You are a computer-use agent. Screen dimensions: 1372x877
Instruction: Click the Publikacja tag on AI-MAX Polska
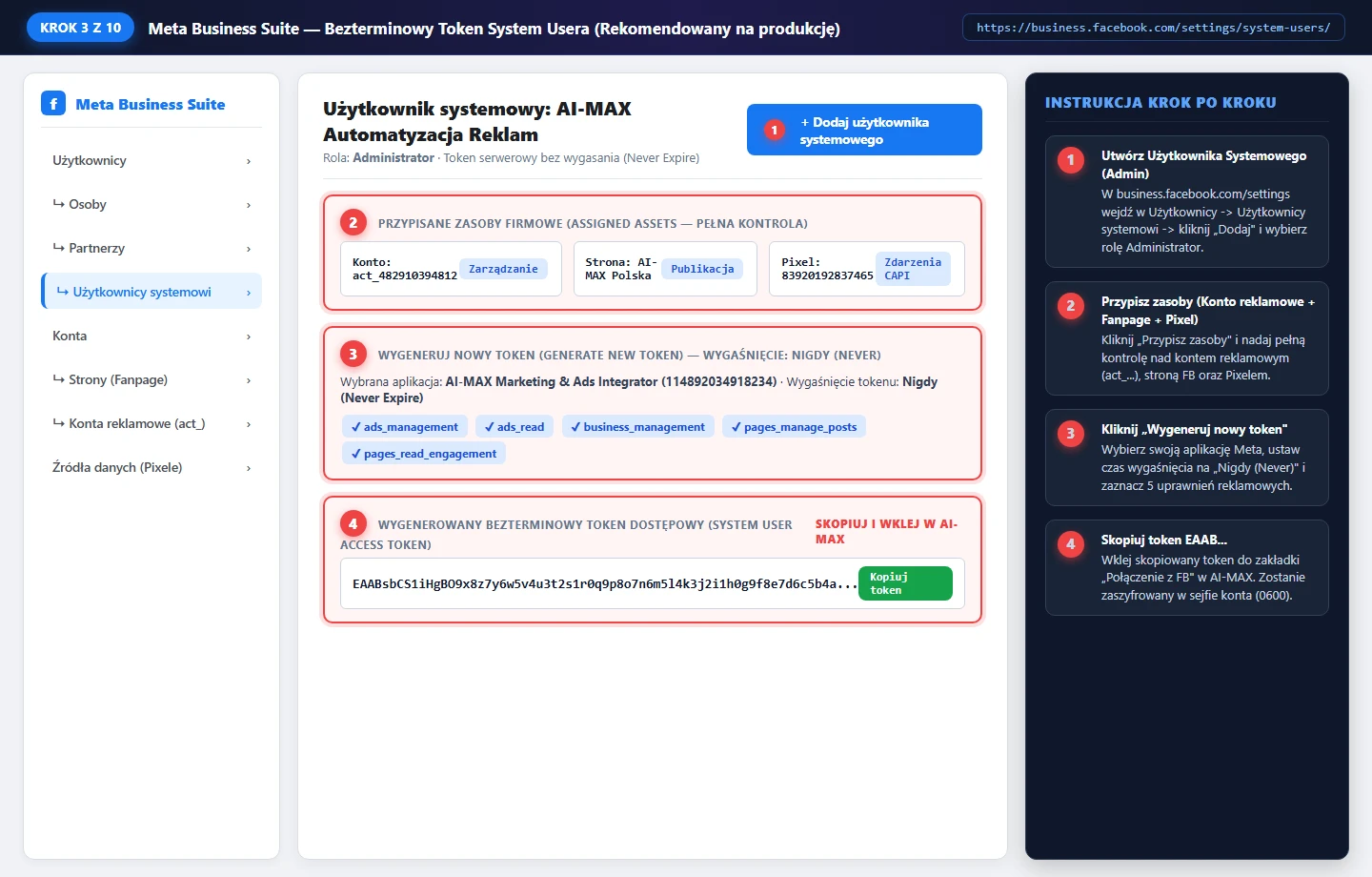[x=702, y=269]
